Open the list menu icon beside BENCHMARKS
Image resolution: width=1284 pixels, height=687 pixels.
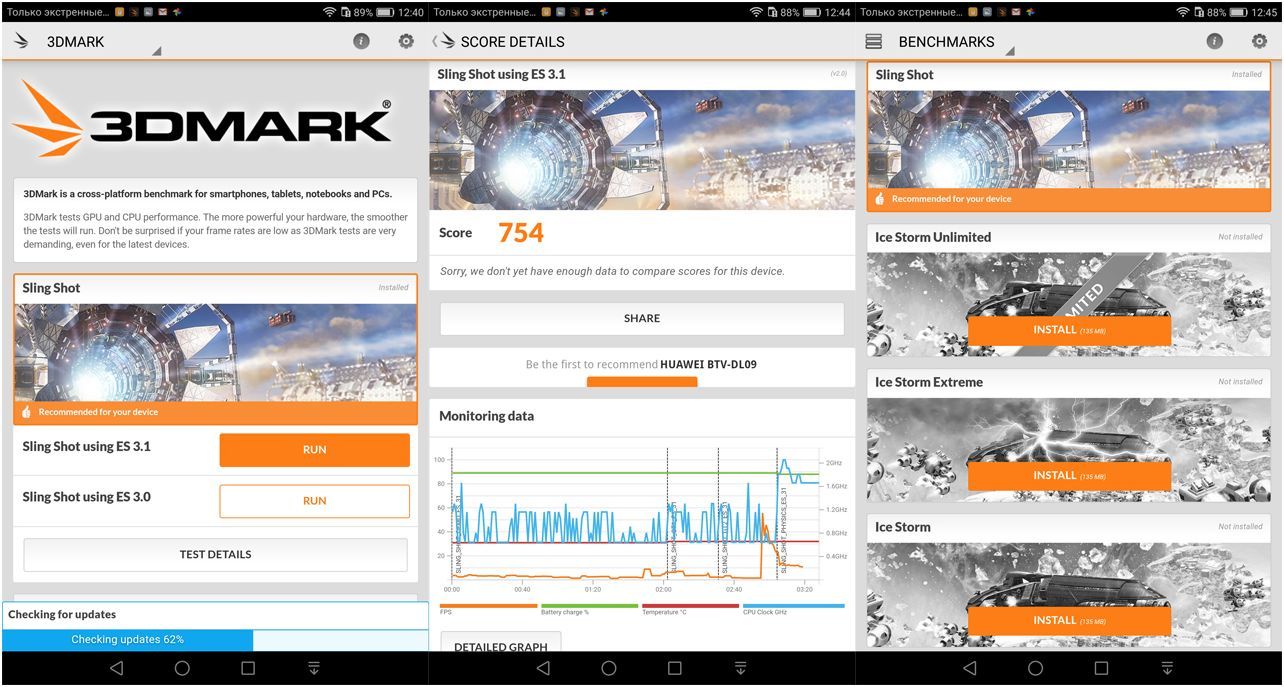[x=874, y=42]
